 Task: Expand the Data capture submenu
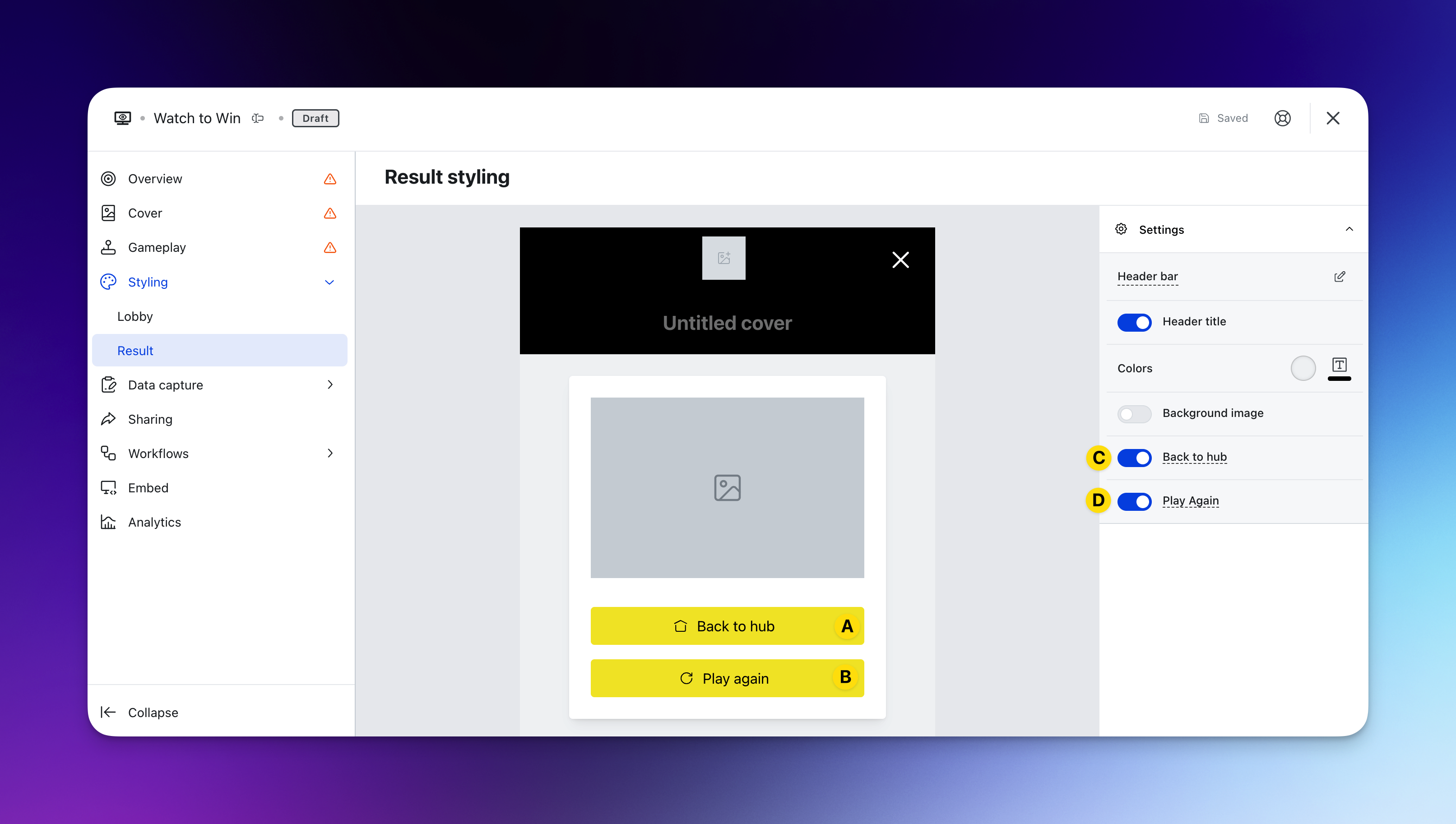[x=330, y=385]
